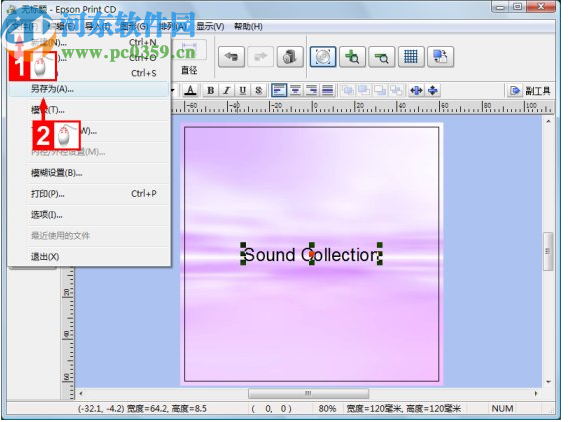
Task: Toggle the grid display button
Action: 411,57
